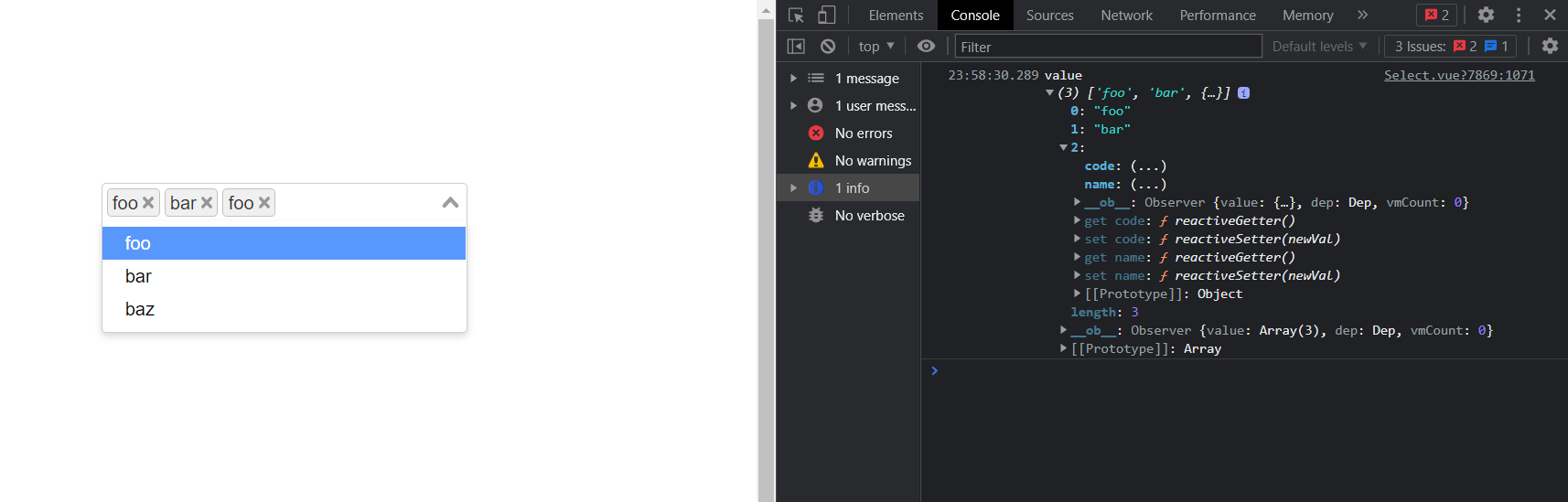Viewport: 1568px width, 502px height.
Task: Toggle live expression eye icon
Action: 926,46
